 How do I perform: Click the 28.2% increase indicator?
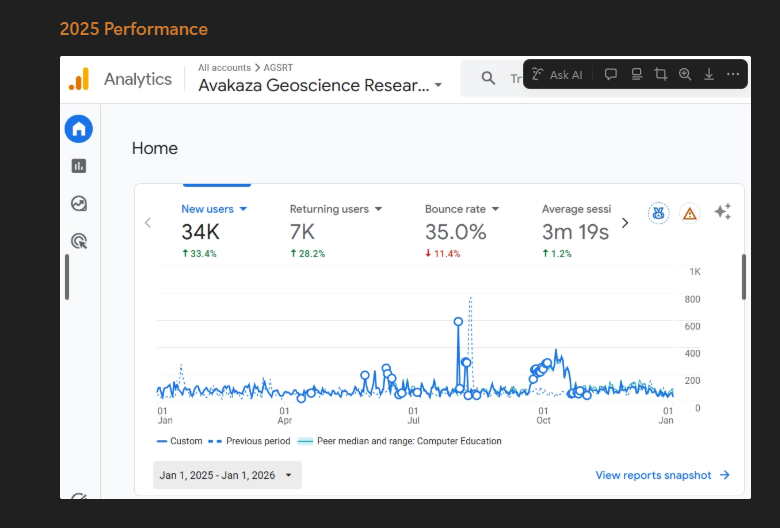(308, 253)
